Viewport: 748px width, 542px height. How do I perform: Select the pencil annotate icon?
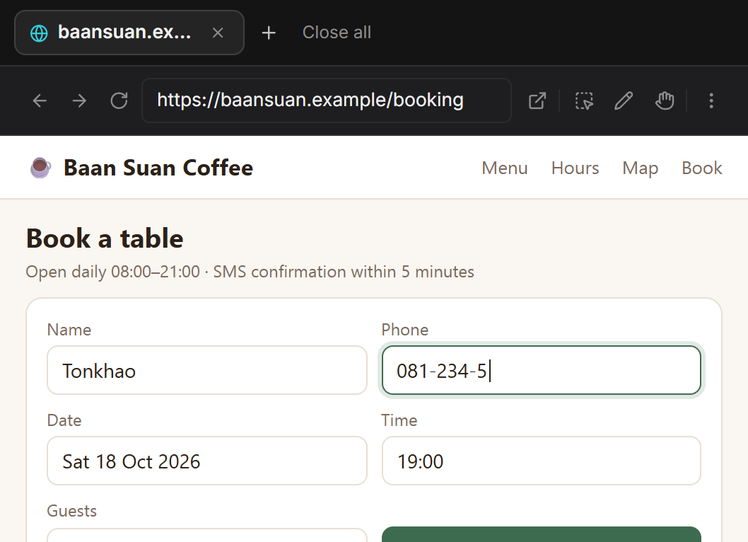click(x=623, y=101)
